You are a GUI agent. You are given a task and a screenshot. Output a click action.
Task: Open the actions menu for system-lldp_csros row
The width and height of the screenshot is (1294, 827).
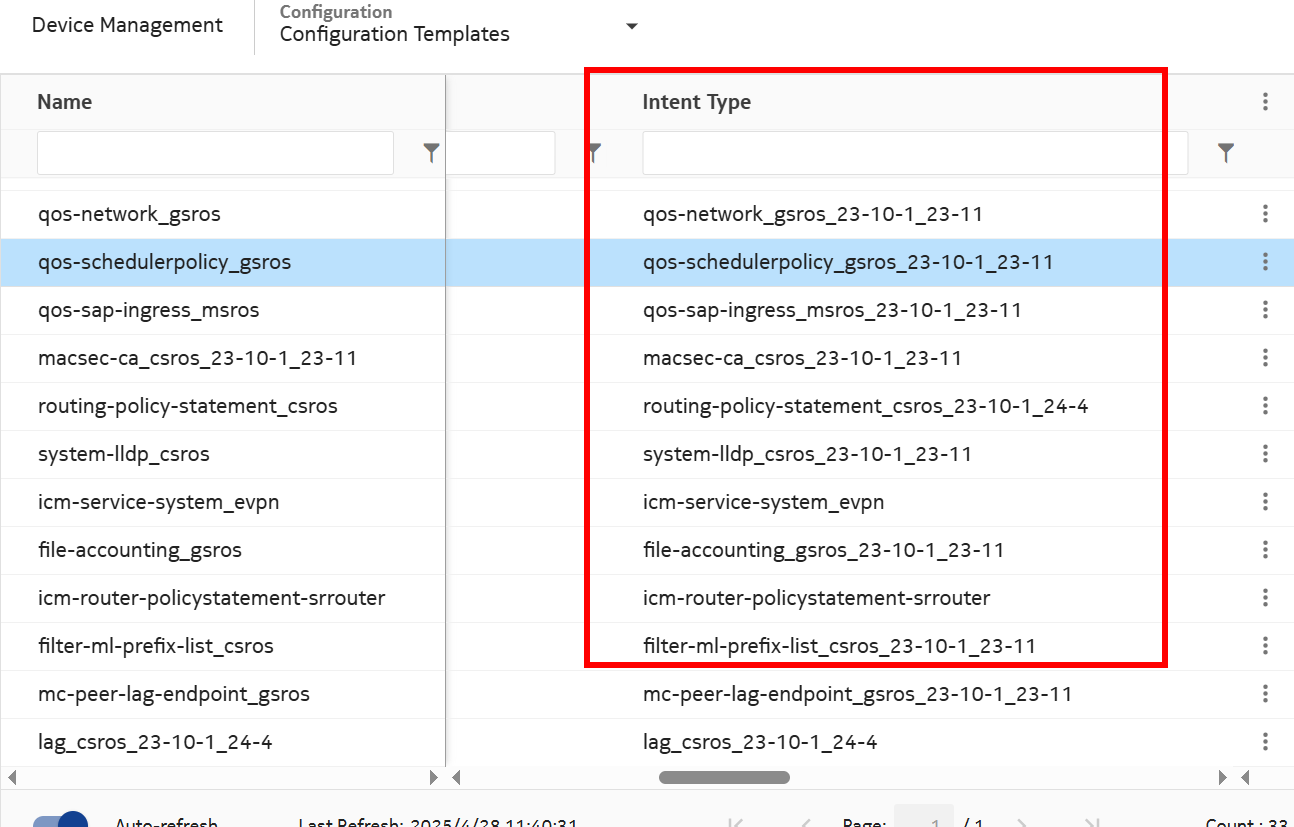(x=1265, y=454)
